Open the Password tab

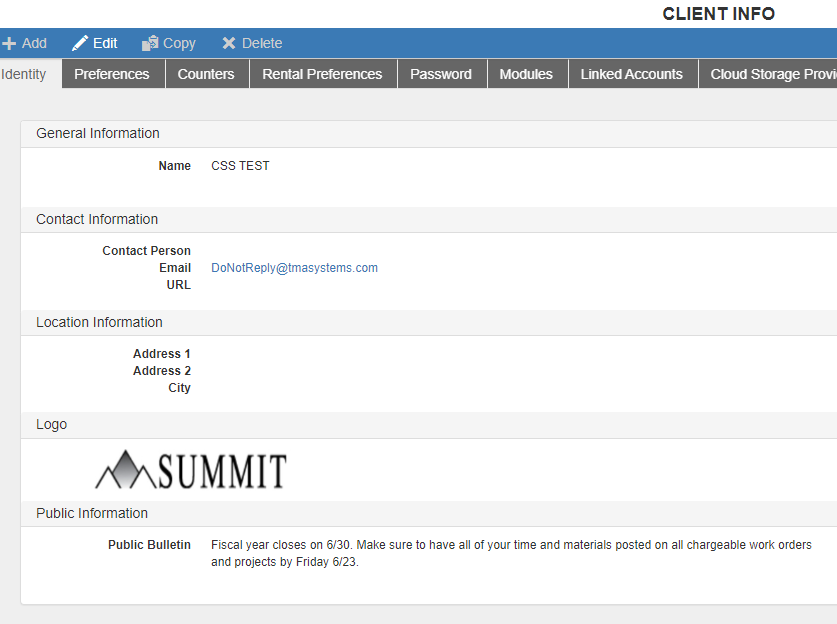coord(441,73)
